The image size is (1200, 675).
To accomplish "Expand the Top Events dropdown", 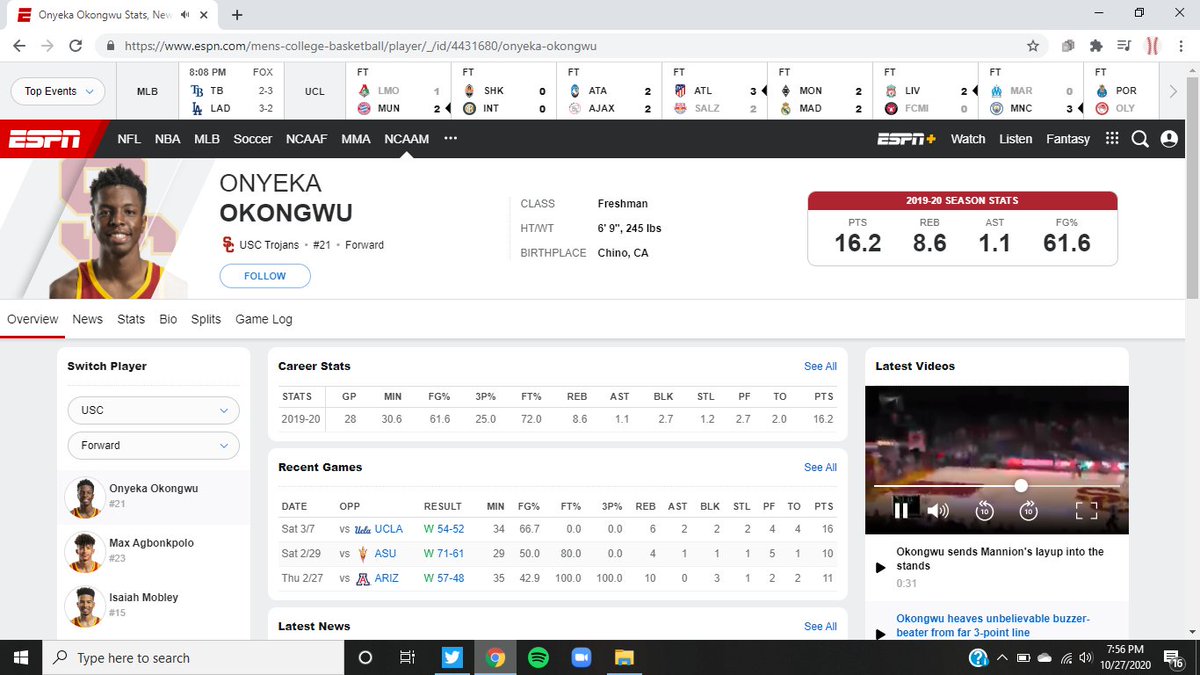I will click(58, 91).
